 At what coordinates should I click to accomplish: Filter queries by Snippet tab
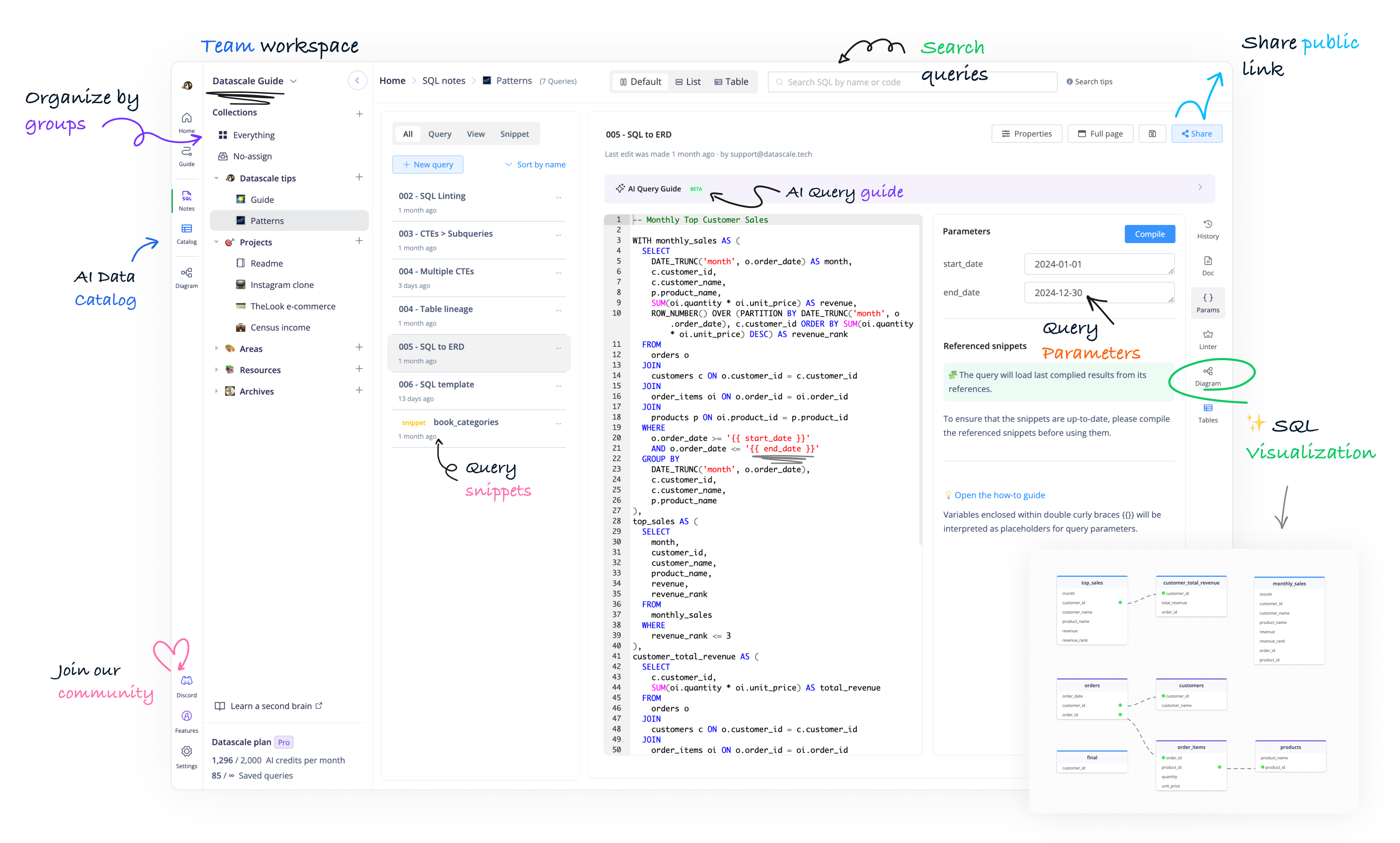click(514, 134)
